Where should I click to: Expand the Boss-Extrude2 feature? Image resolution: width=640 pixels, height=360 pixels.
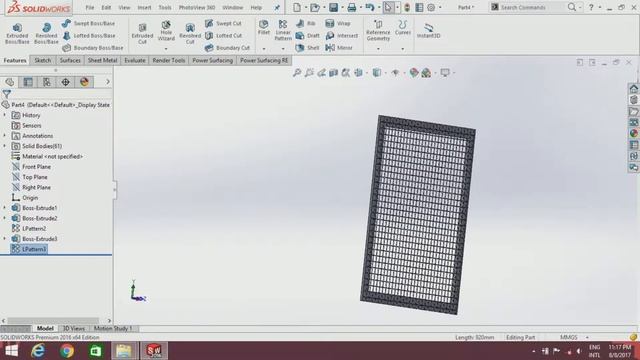pos(4,218)
